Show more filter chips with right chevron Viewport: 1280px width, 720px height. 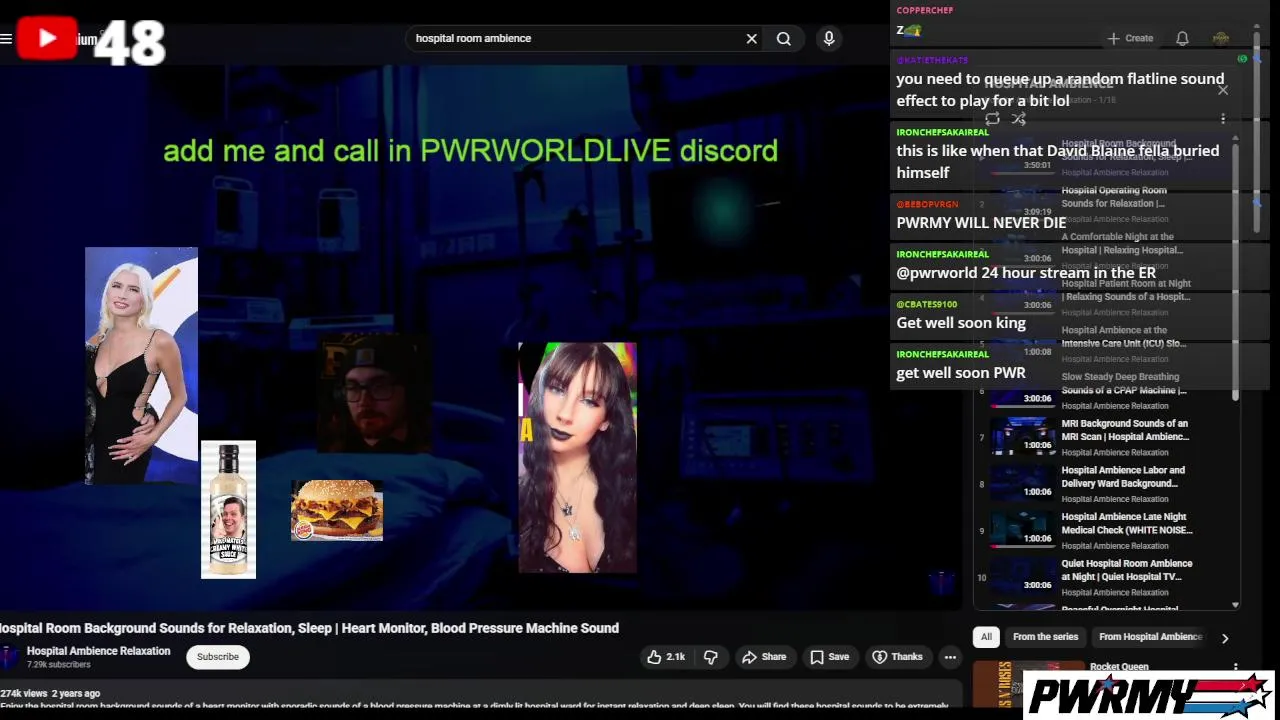tap(1225, 638)
